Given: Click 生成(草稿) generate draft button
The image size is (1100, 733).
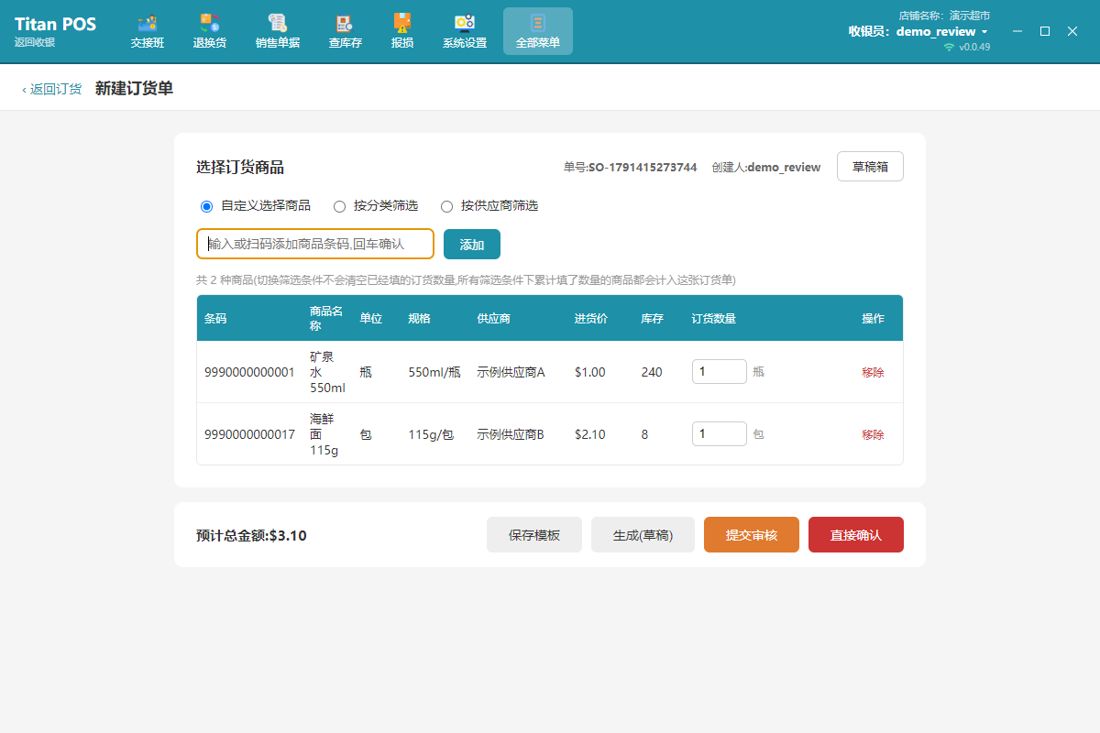Looking at the screenshot, I should tap(643, 535).
